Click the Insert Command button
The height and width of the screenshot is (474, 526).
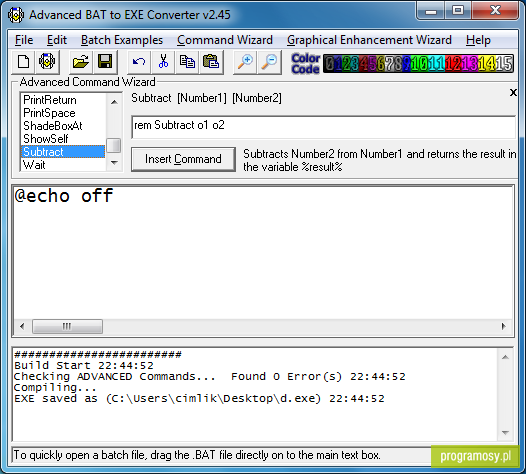tap(183, 159)
